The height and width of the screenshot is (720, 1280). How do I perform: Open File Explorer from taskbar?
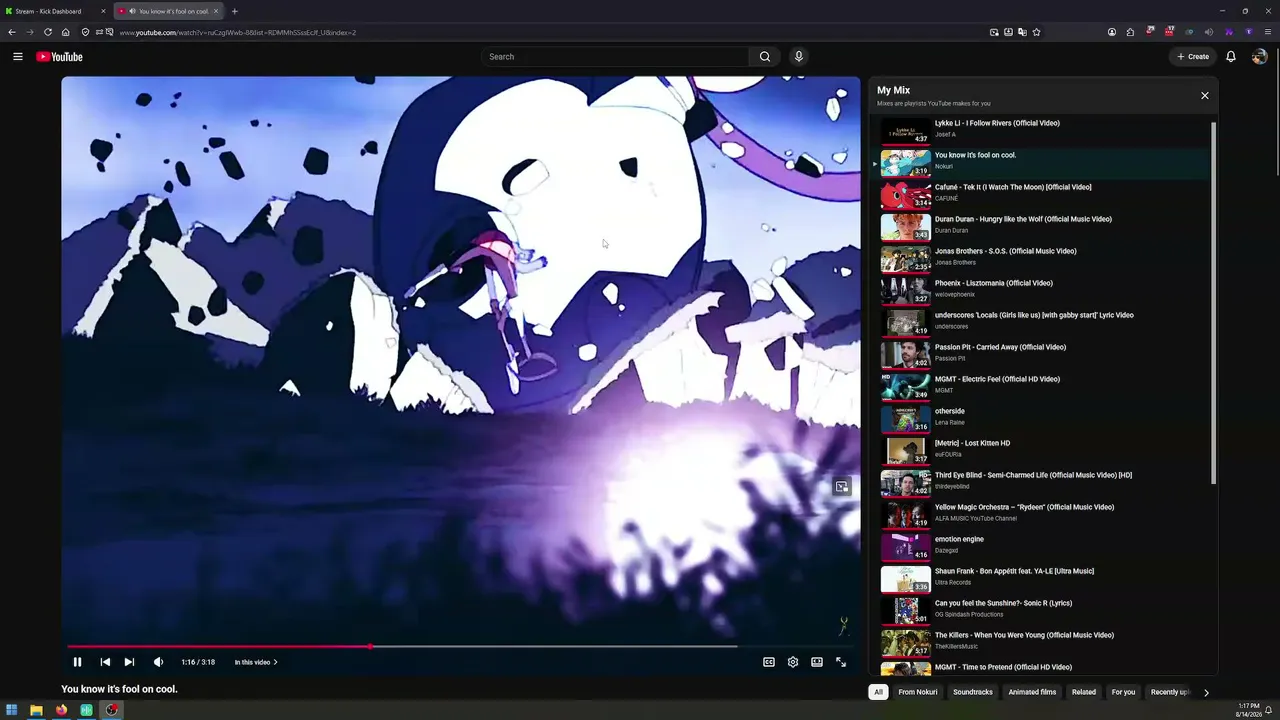click(x=37, y=710)
